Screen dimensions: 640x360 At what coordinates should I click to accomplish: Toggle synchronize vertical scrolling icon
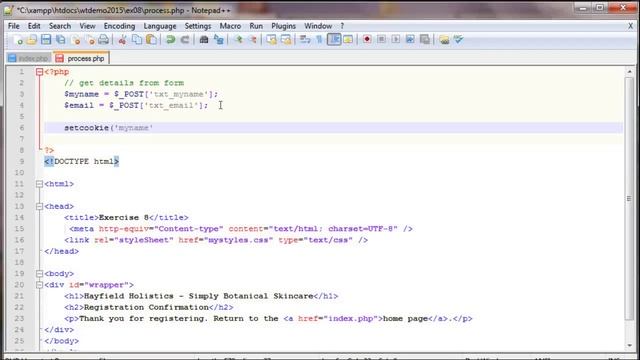tap(271, 40)
